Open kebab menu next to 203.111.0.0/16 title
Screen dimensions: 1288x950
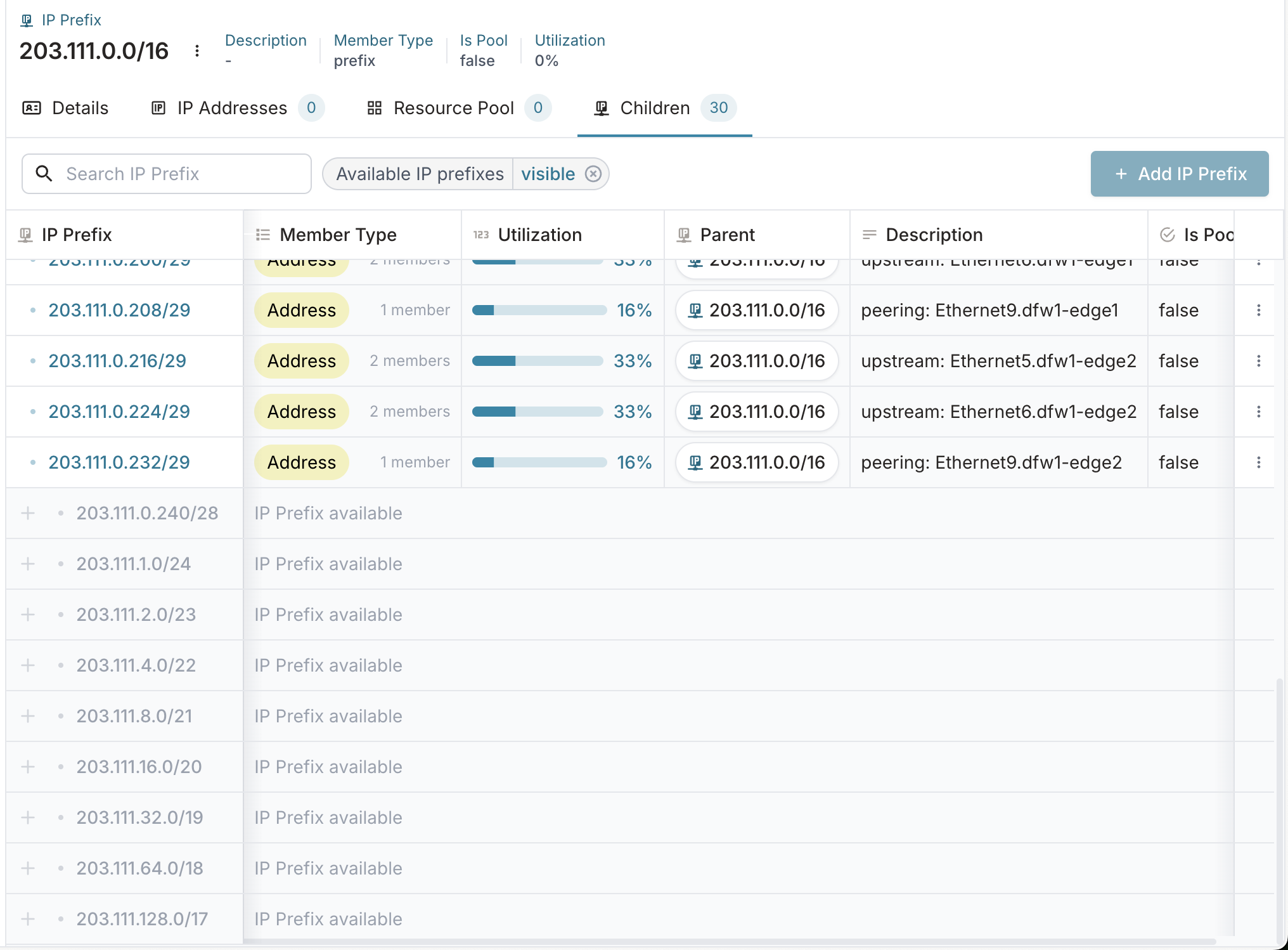(197, 51)
